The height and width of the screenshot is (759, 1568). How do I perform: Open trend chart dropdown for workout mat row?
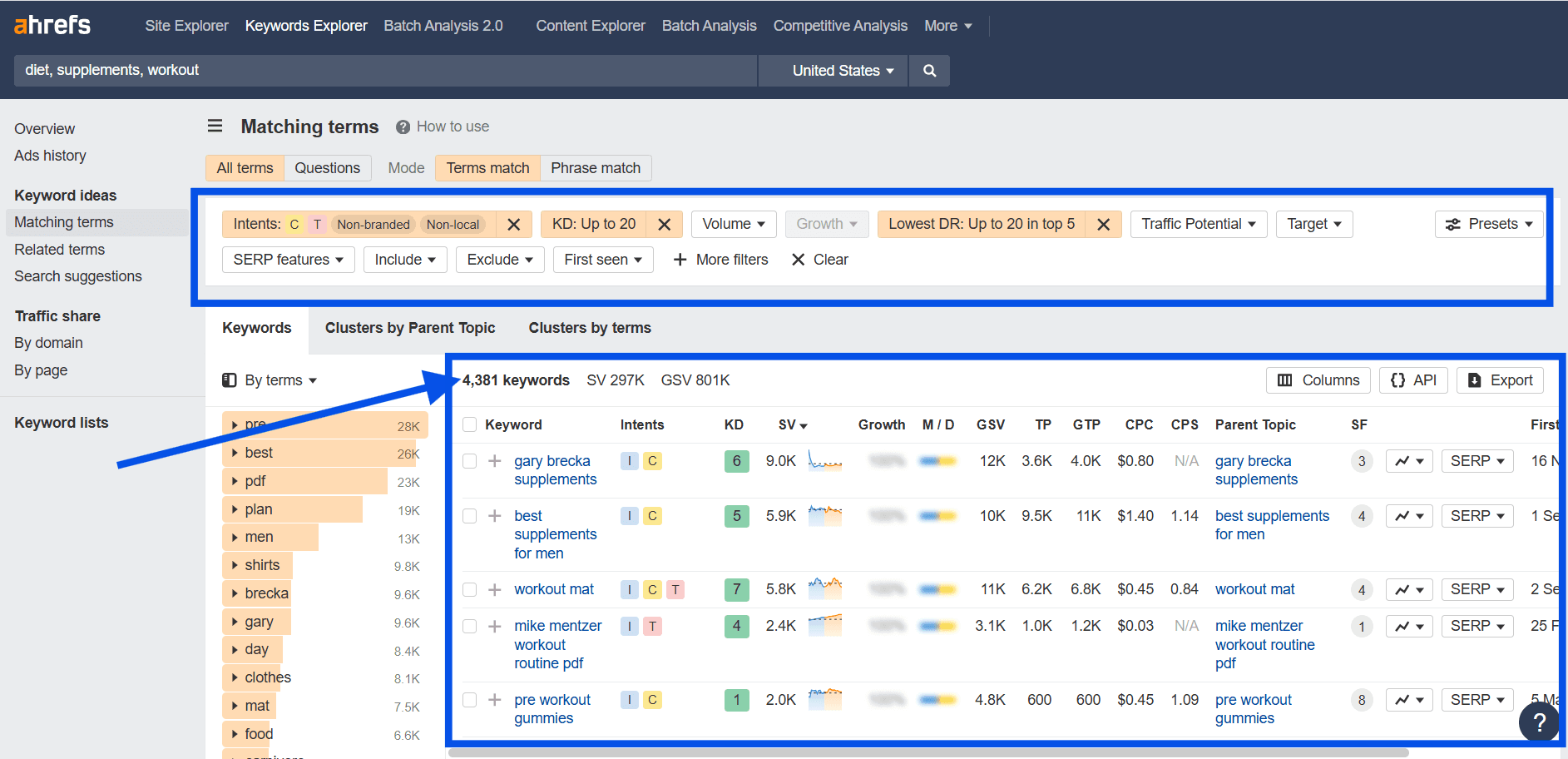(1409, 589)
